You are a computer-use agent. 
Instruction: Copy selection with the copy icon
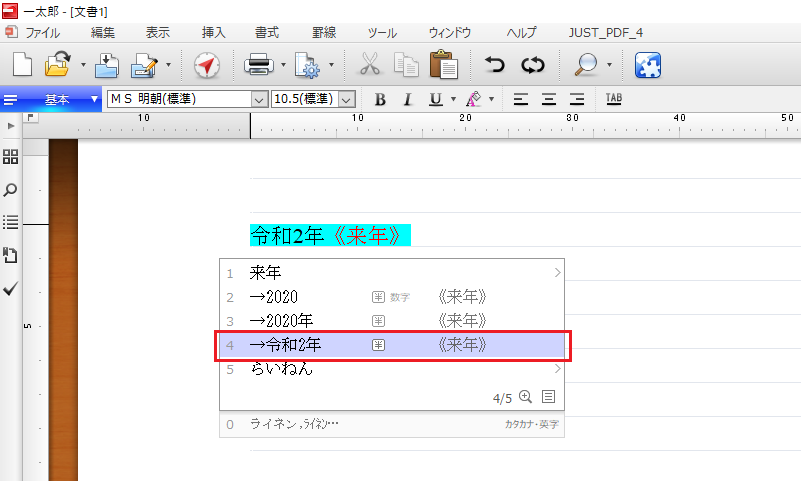(406, 65)
